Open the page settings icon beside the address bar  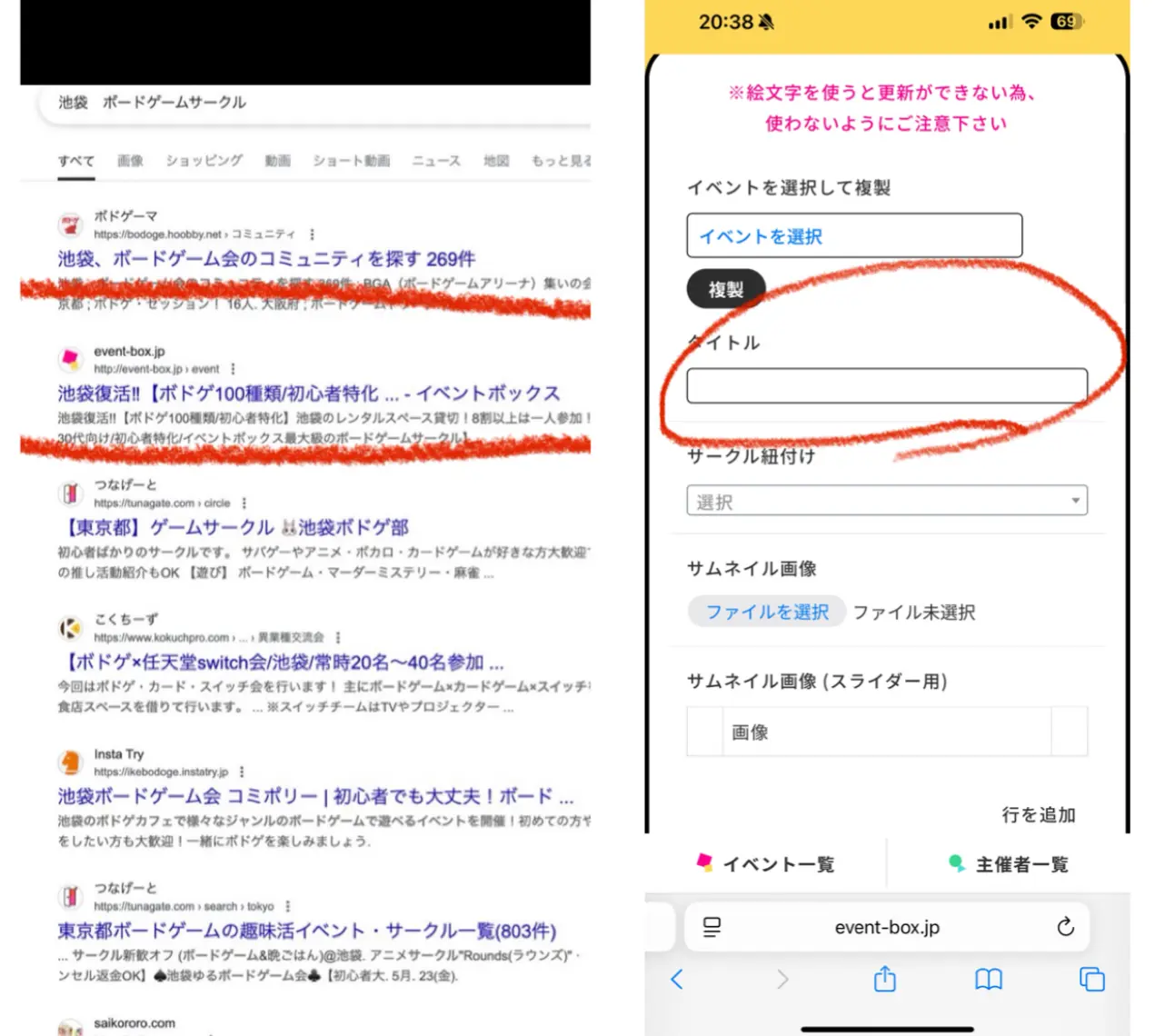[x=712, y=927]
